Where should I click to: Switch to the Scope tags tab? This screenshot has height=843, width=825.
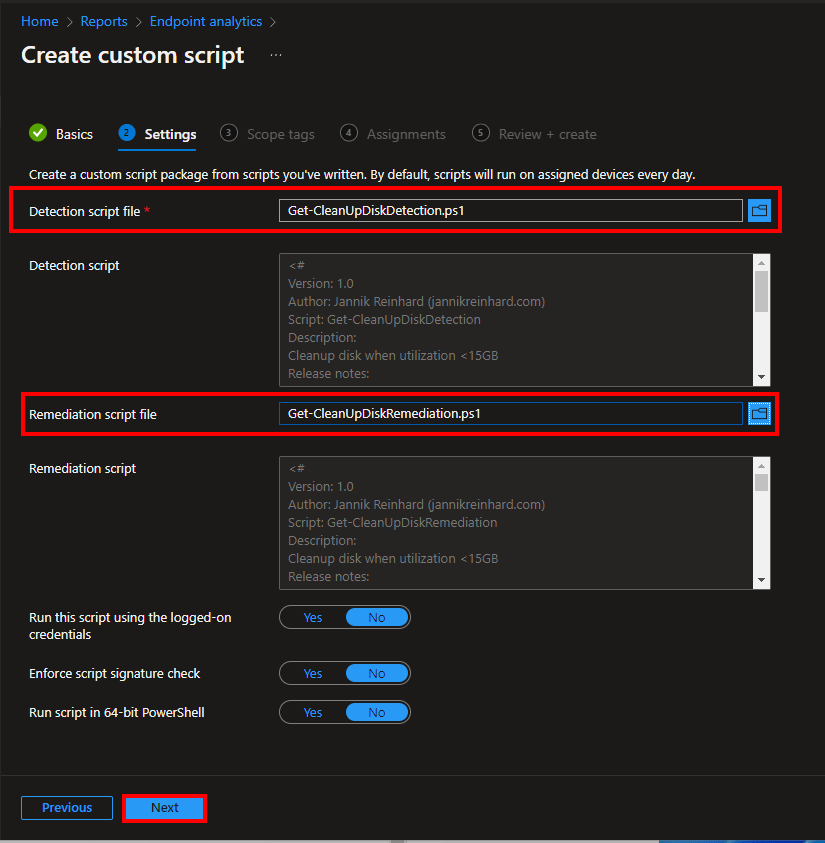(280, 134)
